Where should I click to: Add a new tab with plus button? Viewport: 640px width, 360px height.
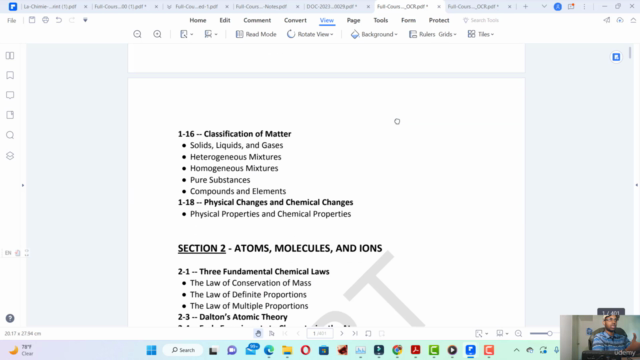[x=525, y=7]
